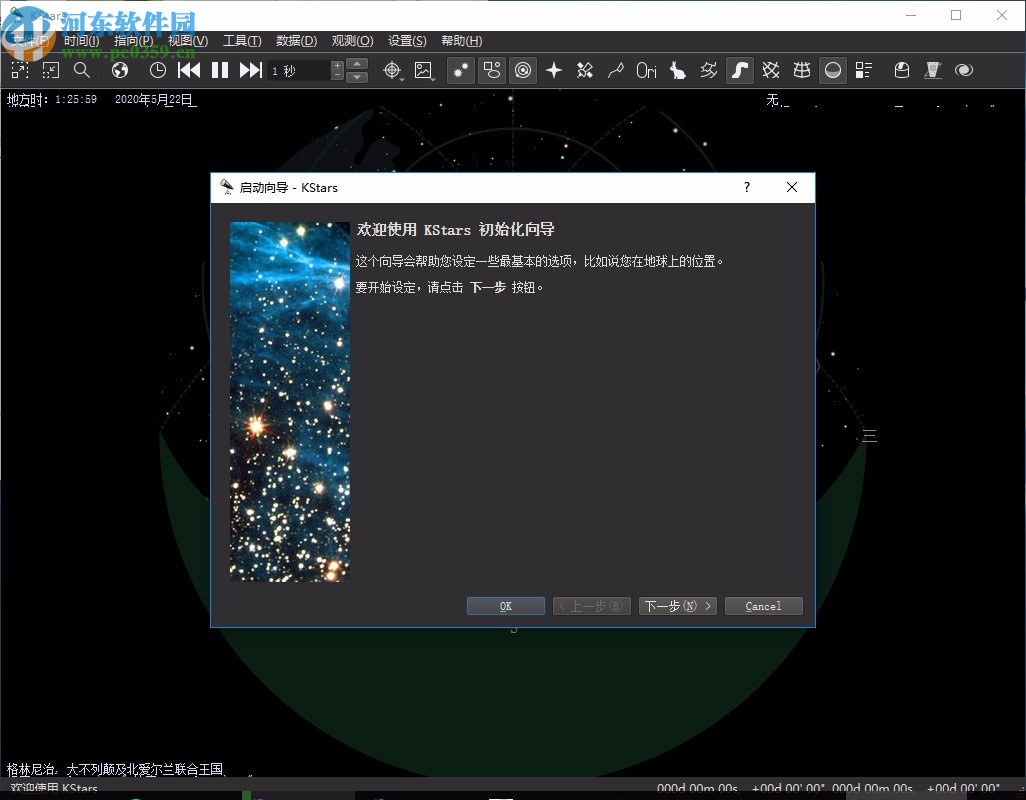Click the 下一步 button in the wizard
Screen dimensions: 1026x800
point(677,606)
